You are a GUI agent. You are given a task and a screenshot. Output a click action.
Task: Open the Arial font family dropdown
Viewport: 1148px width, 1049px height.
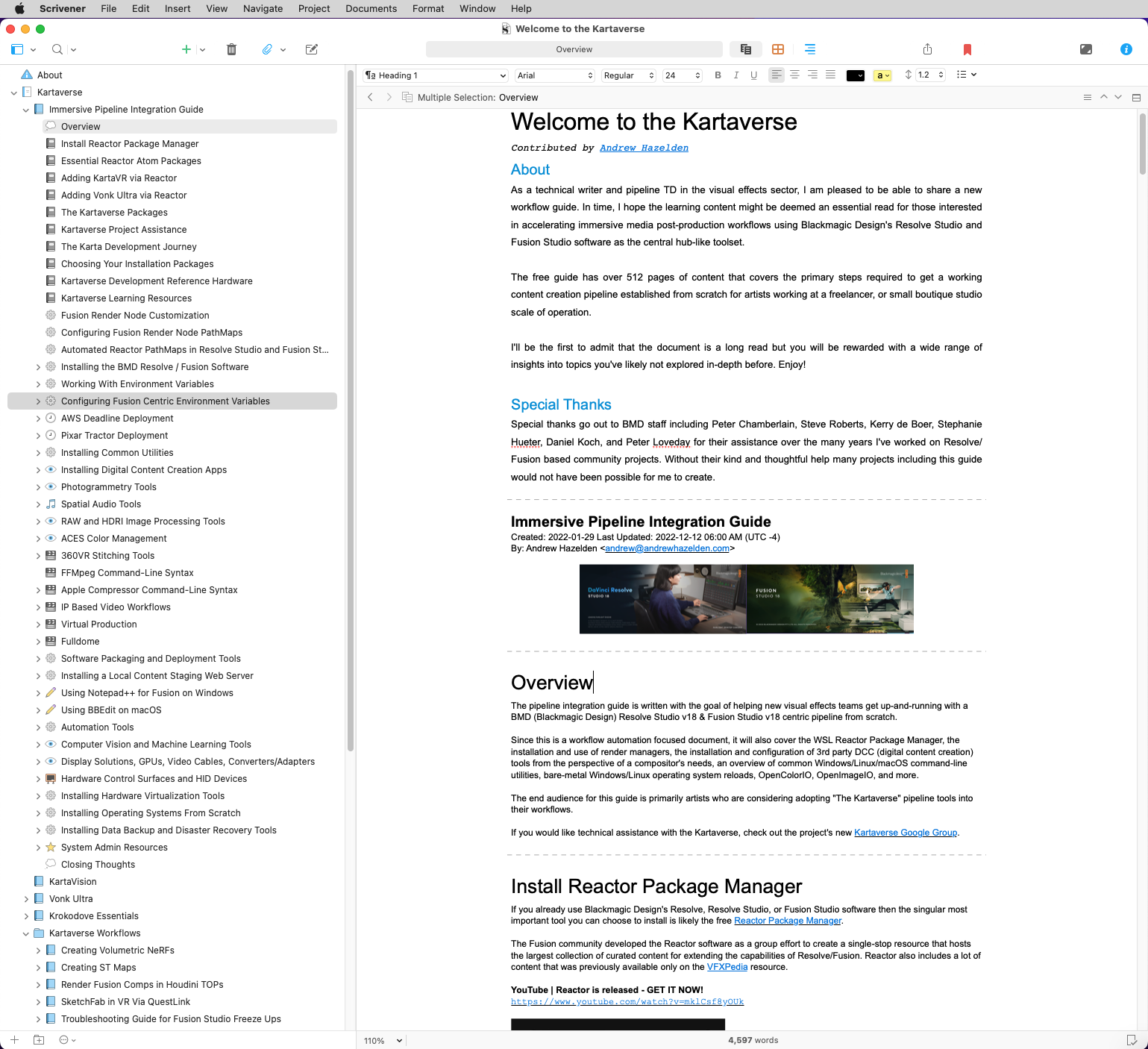(x=555, y=75)
